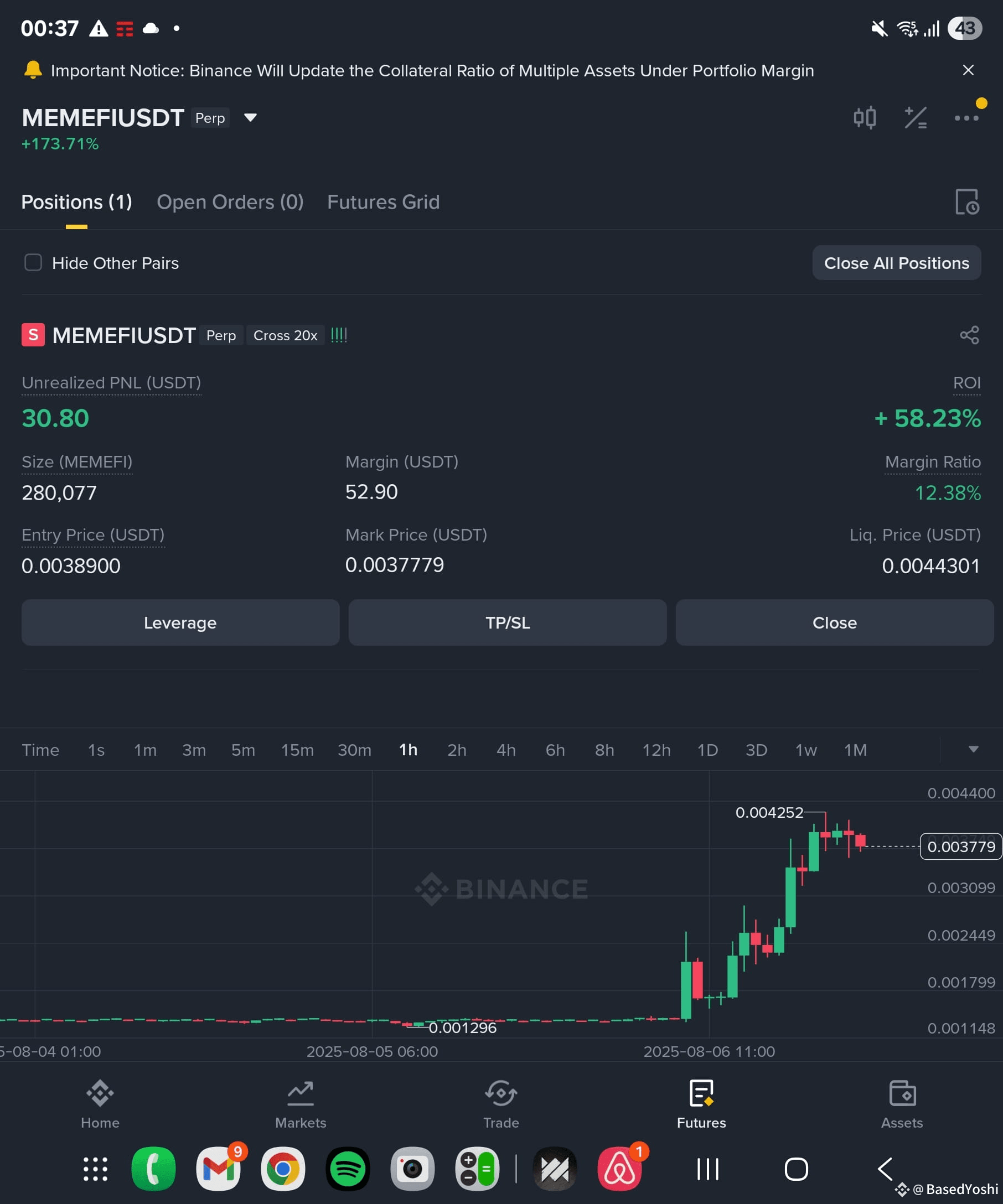This screenshot has height=1204, width=1003.
Task: Launch Chrome from the dock
Action: pos(283,1169)
